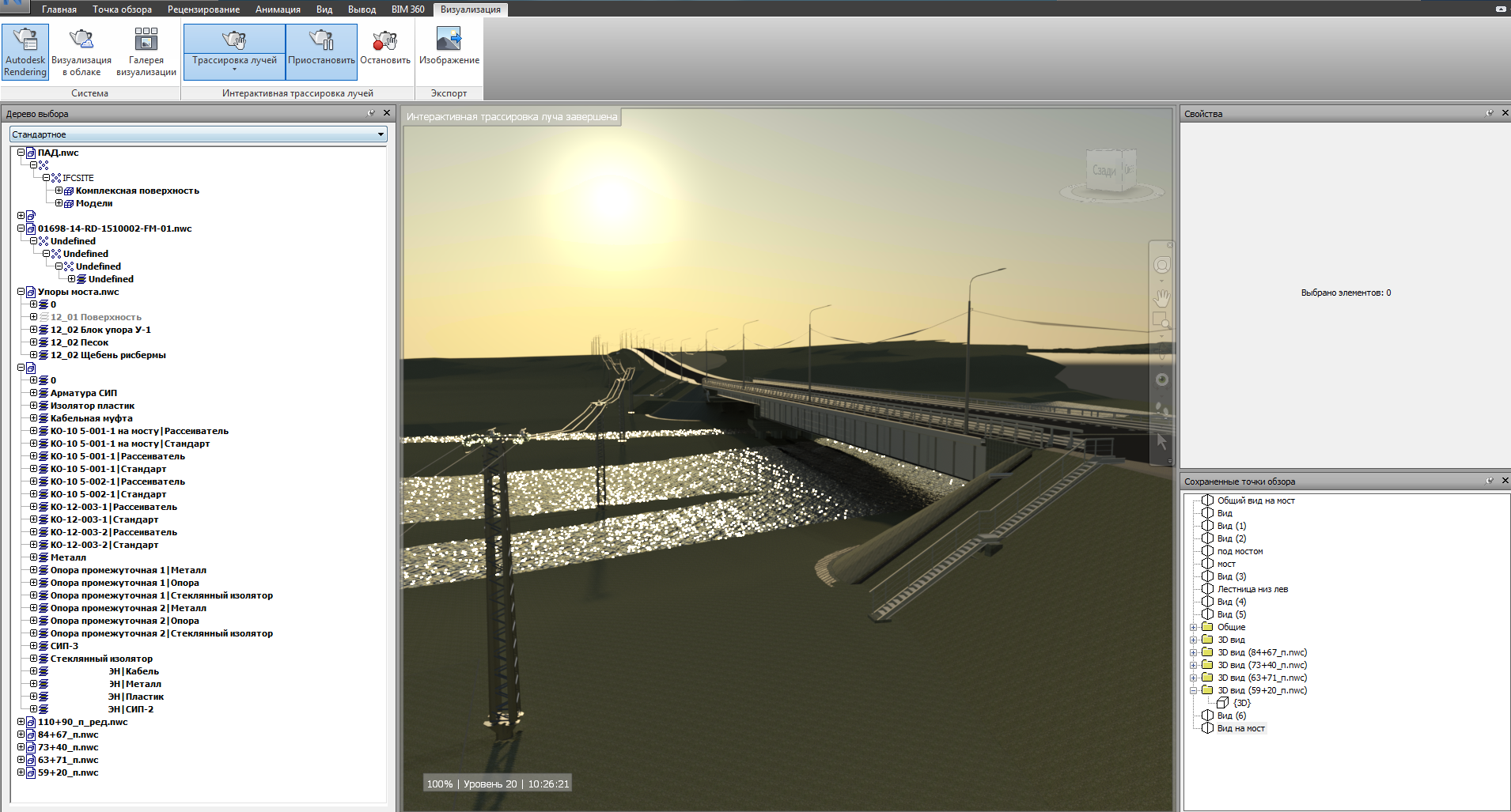
Task: Click the Look Around eye tool
Action: click(x=1161, y=380)
